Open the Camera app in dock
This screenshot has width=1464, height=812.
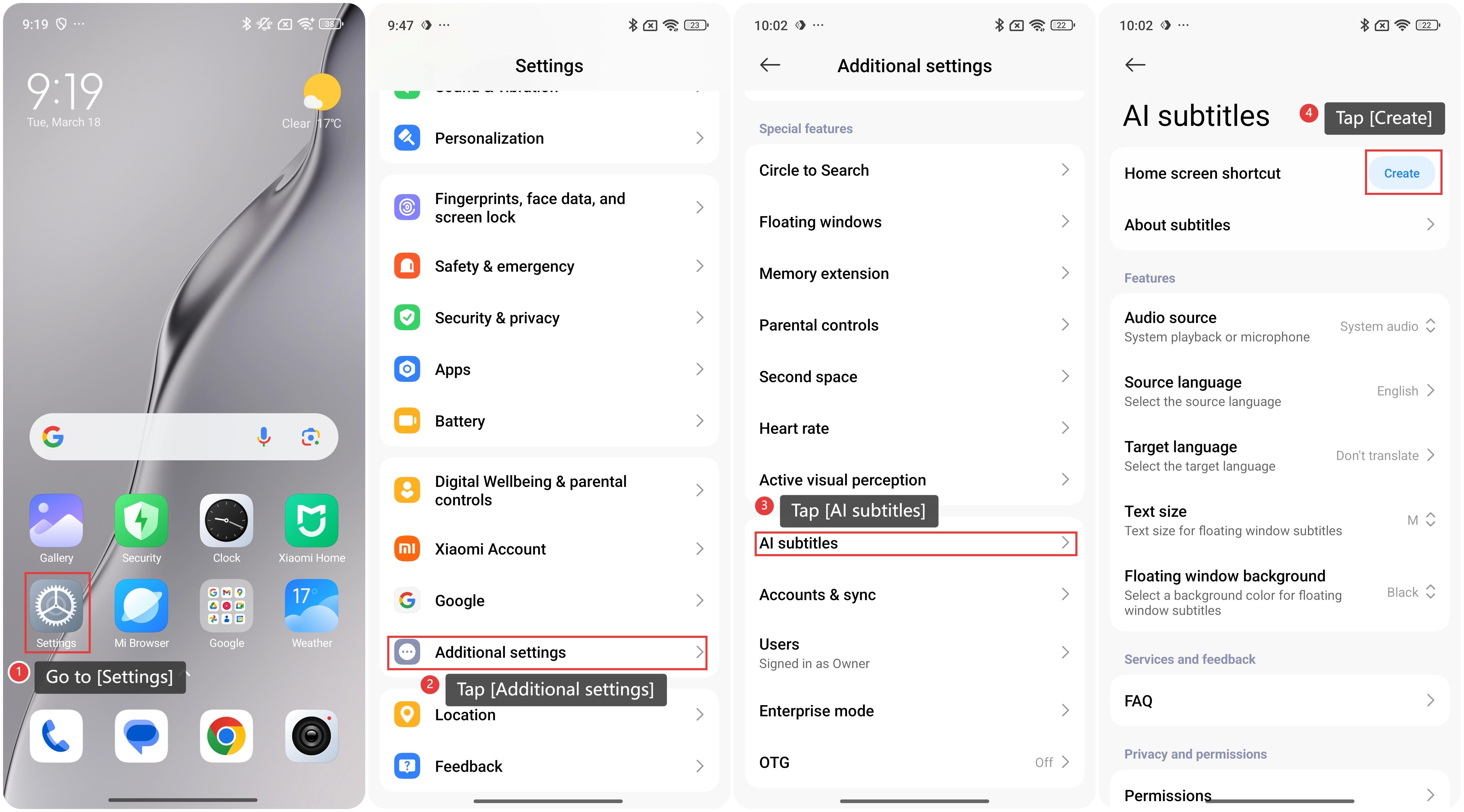pos(312,736)
